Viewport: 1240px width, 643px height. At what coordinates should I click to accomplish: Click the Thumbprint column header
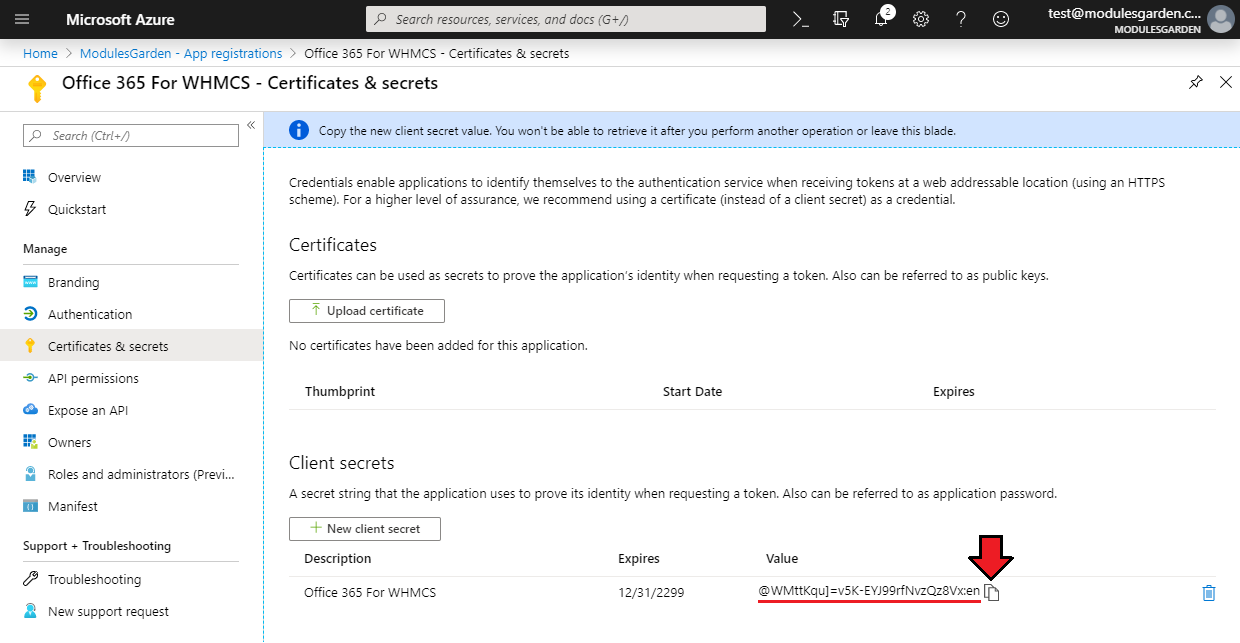(340, 391)
